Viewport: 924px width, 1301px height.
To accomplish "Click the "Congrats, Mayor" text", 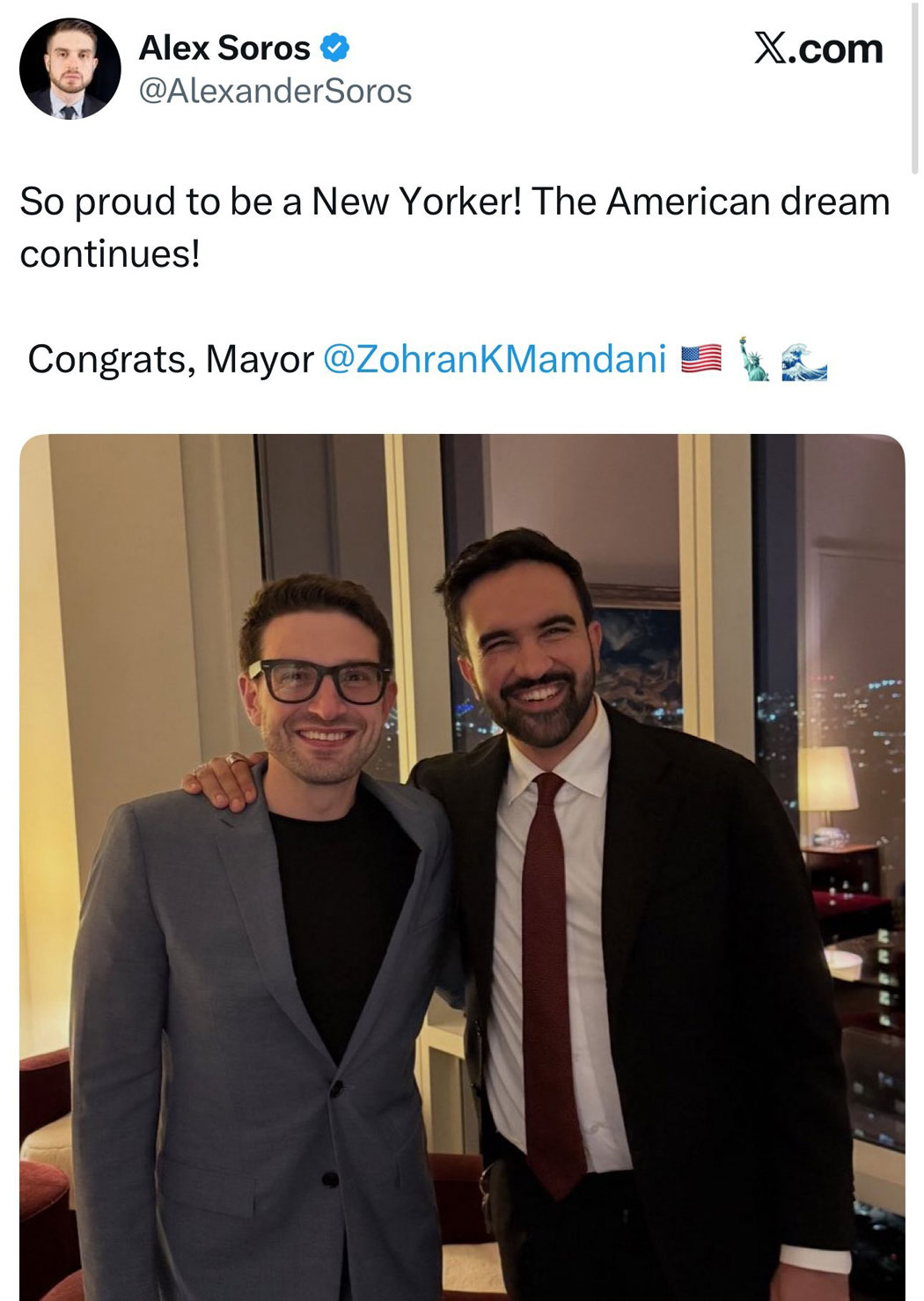I will (170, 359).
